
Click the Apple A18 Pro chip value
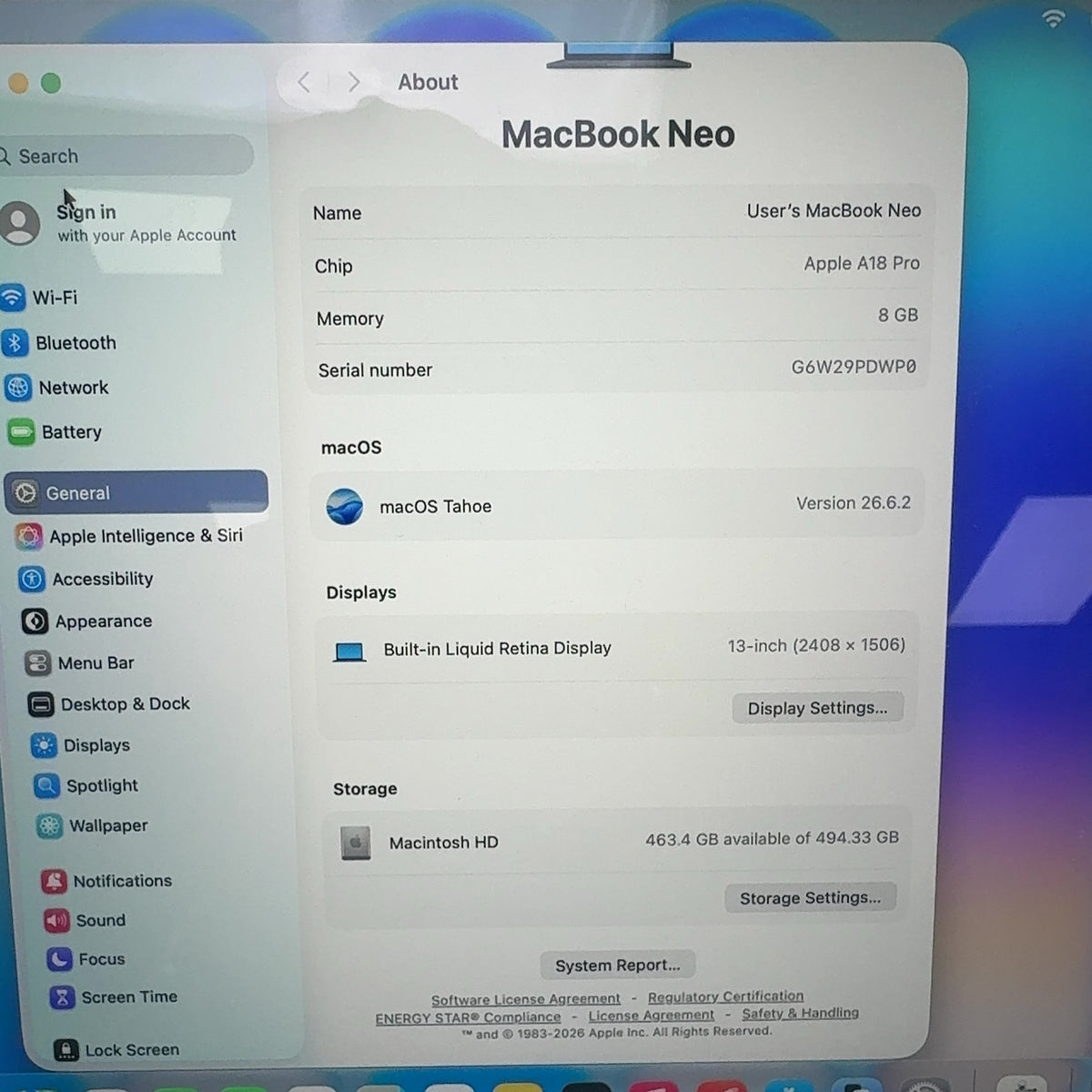pyautogui.click(x=862, y=264)
